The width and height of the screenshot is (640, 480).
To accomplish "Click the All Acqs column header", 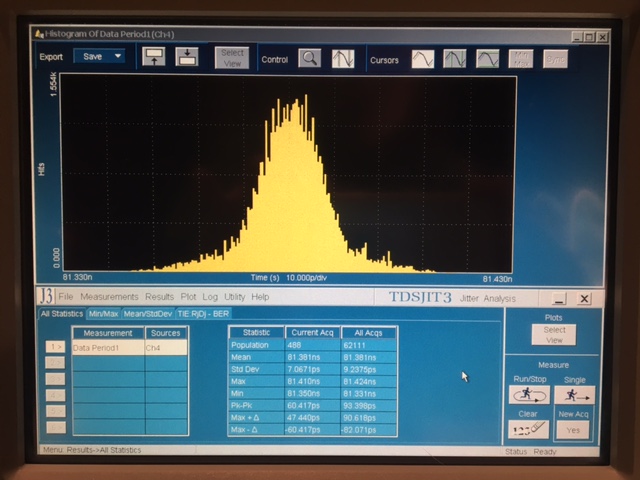I will [368, 333].
